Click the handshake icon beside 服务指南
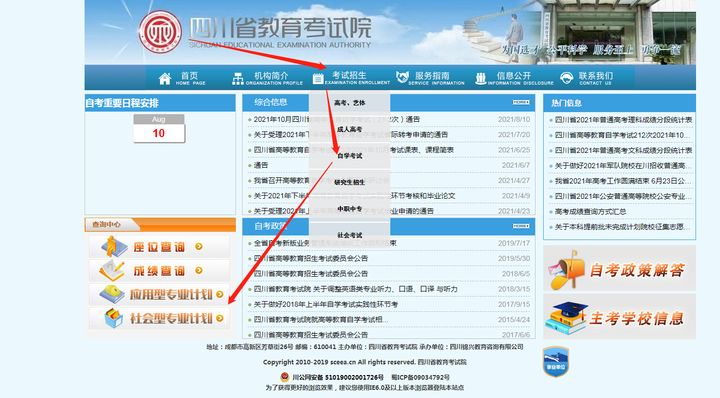The width and height of the screenshot is (720, 398). 402,78
